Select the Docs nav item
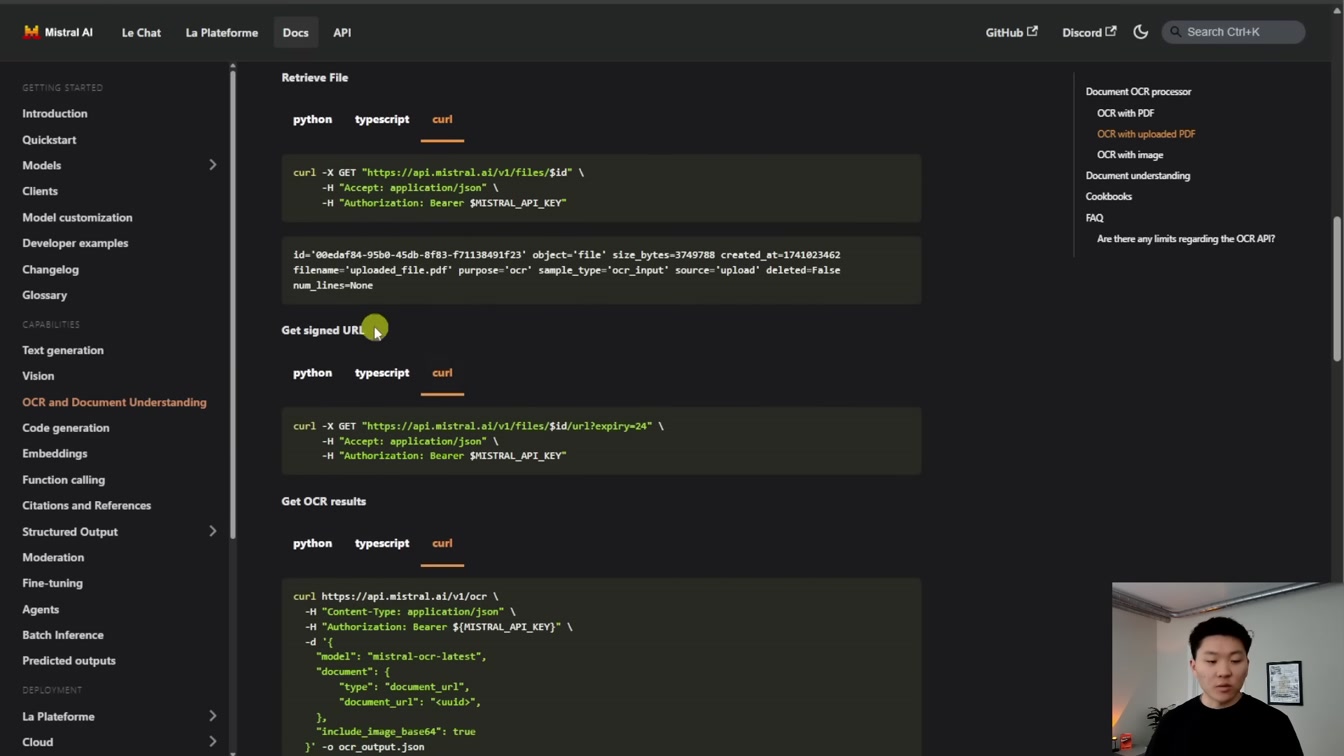The image size is (1344, 756). [295, 32]
